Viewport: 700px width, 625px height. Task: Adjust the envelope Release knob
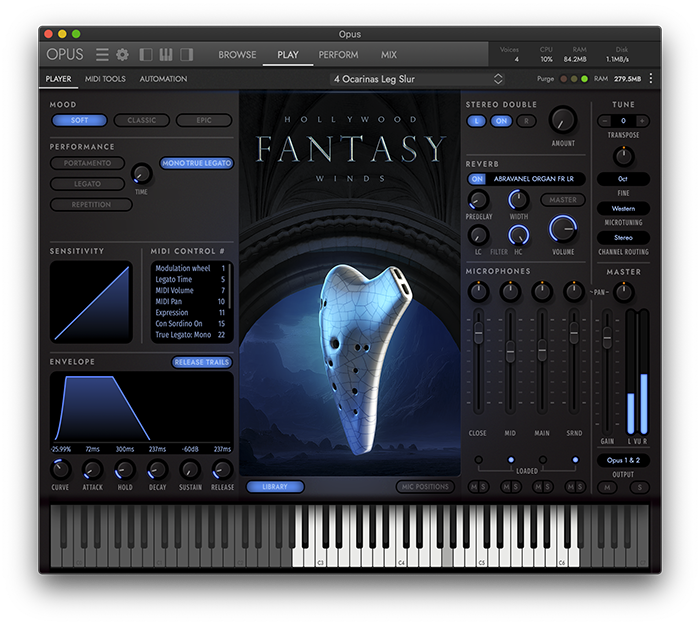pos(222,469)
